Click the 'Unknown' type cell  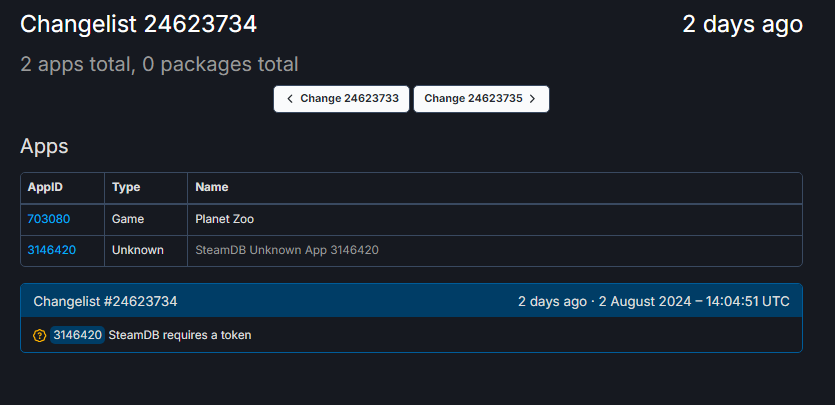pos(146,251)
